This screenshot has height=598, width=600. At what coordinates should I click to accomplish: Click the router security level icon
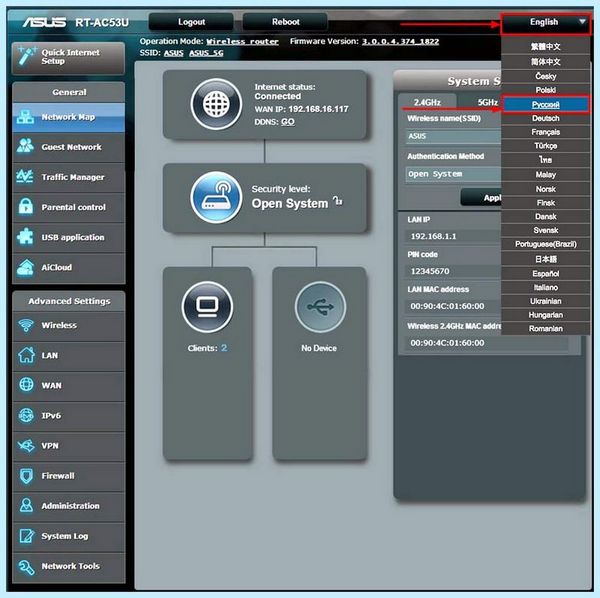(x=216, y=197)
